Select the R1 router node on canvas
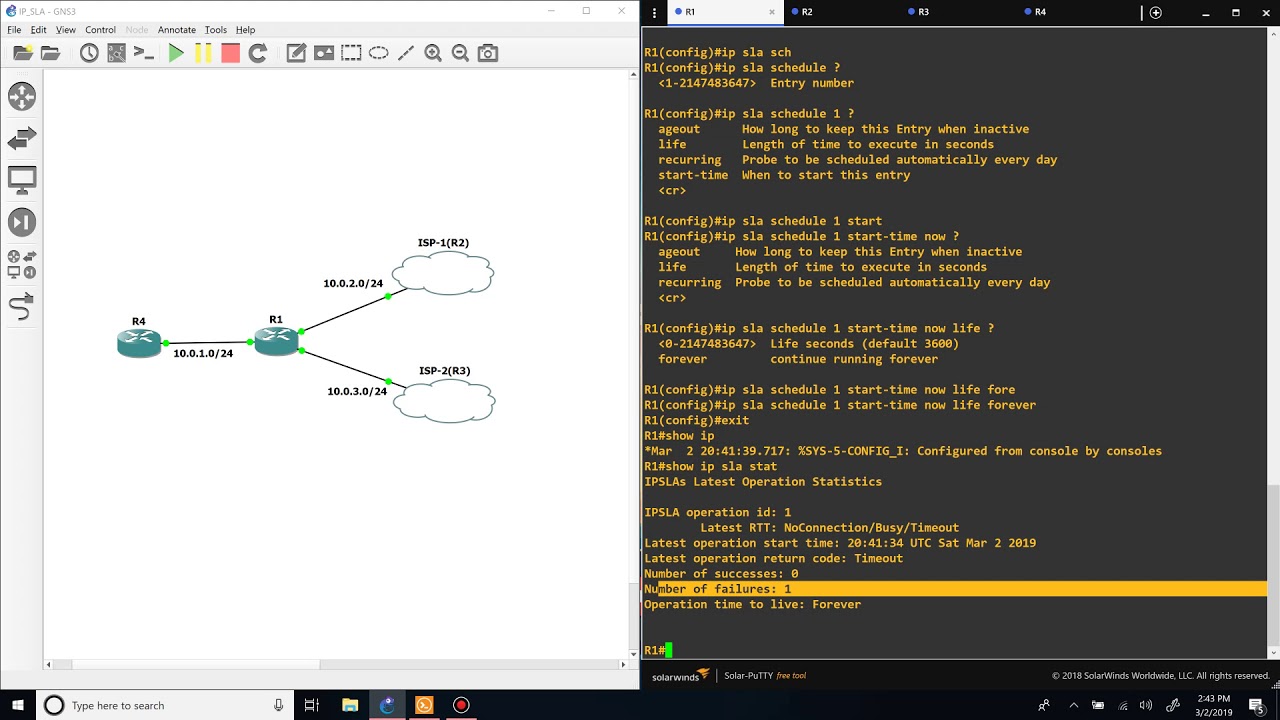This screenshot has width=1280, height=720. pyautogui.click(x=276, y=341)
